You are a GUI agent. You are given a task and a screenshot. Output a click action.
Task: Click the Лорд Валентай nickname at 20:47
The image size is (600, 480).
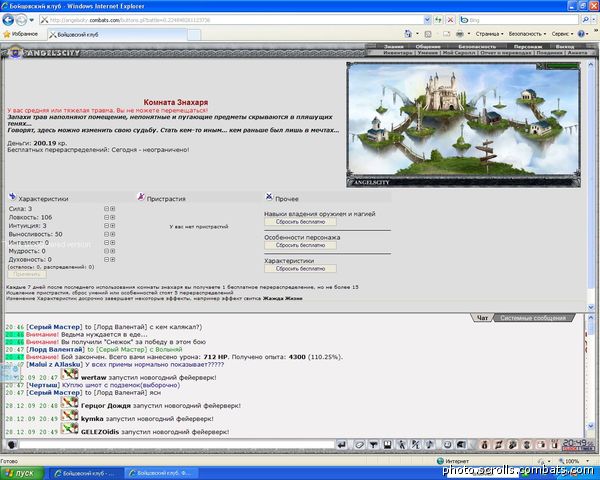click(56, 349)
